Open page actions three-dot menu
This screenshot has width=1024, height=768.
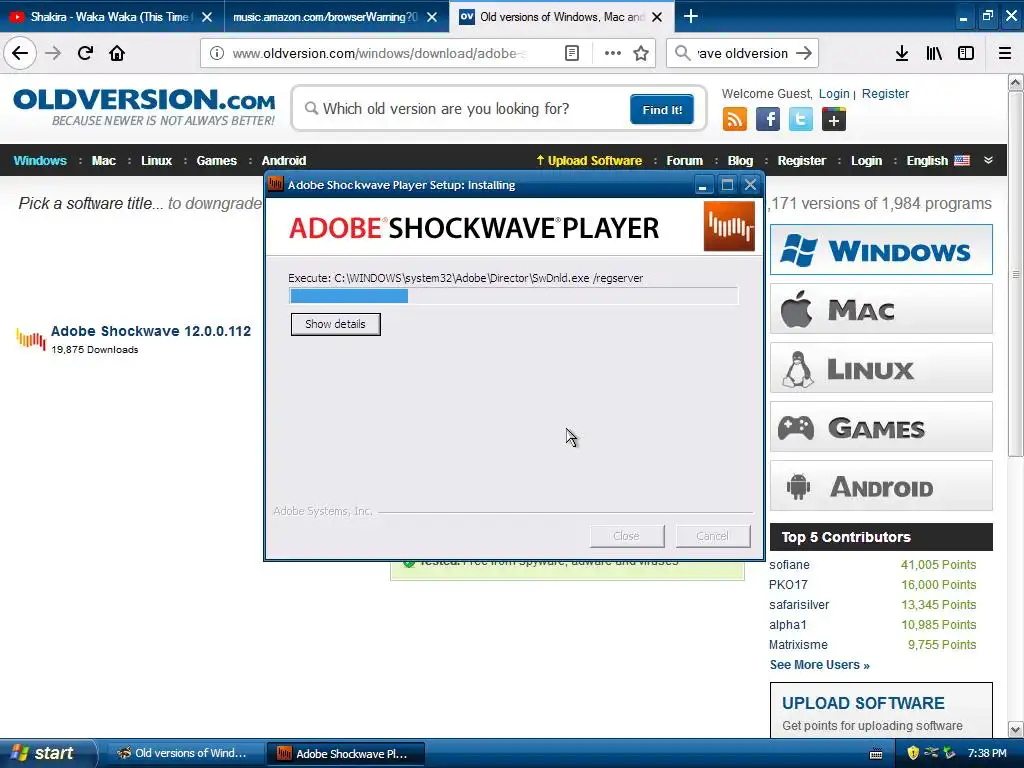(x=613, y=53)
